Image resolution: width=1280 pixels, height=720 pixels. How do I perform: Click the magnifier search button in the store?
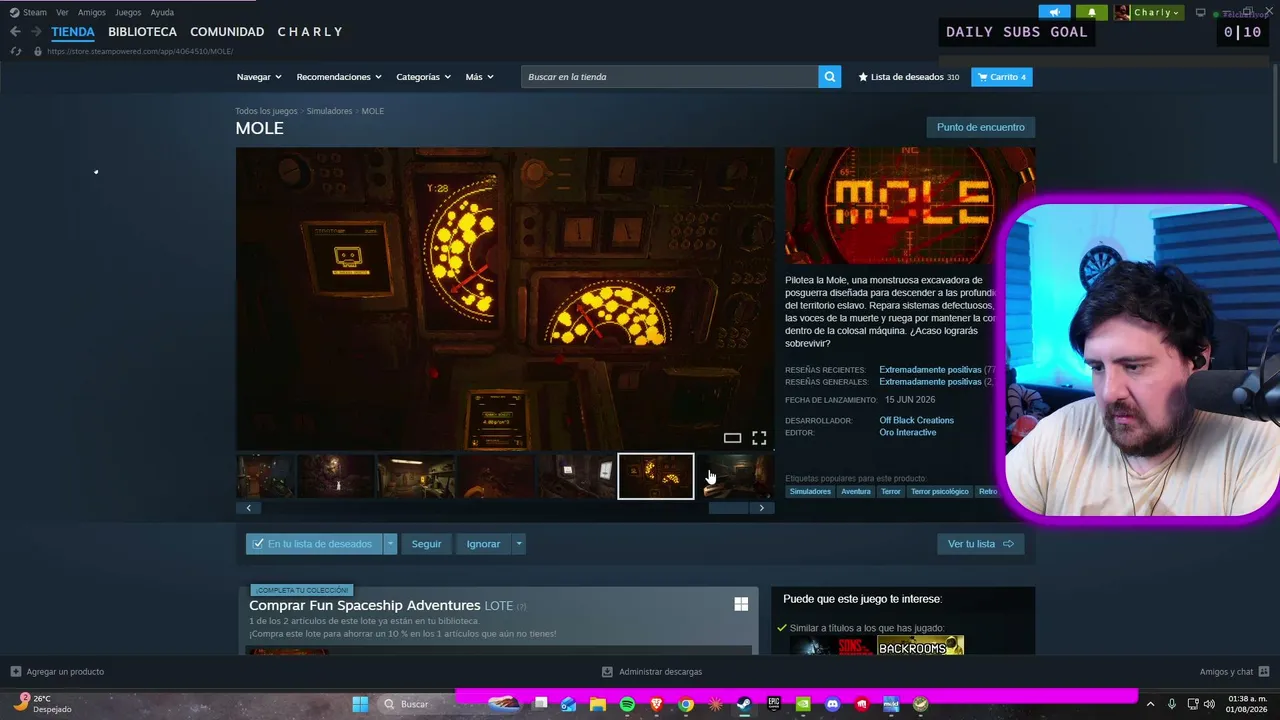[x=829, y=77]
